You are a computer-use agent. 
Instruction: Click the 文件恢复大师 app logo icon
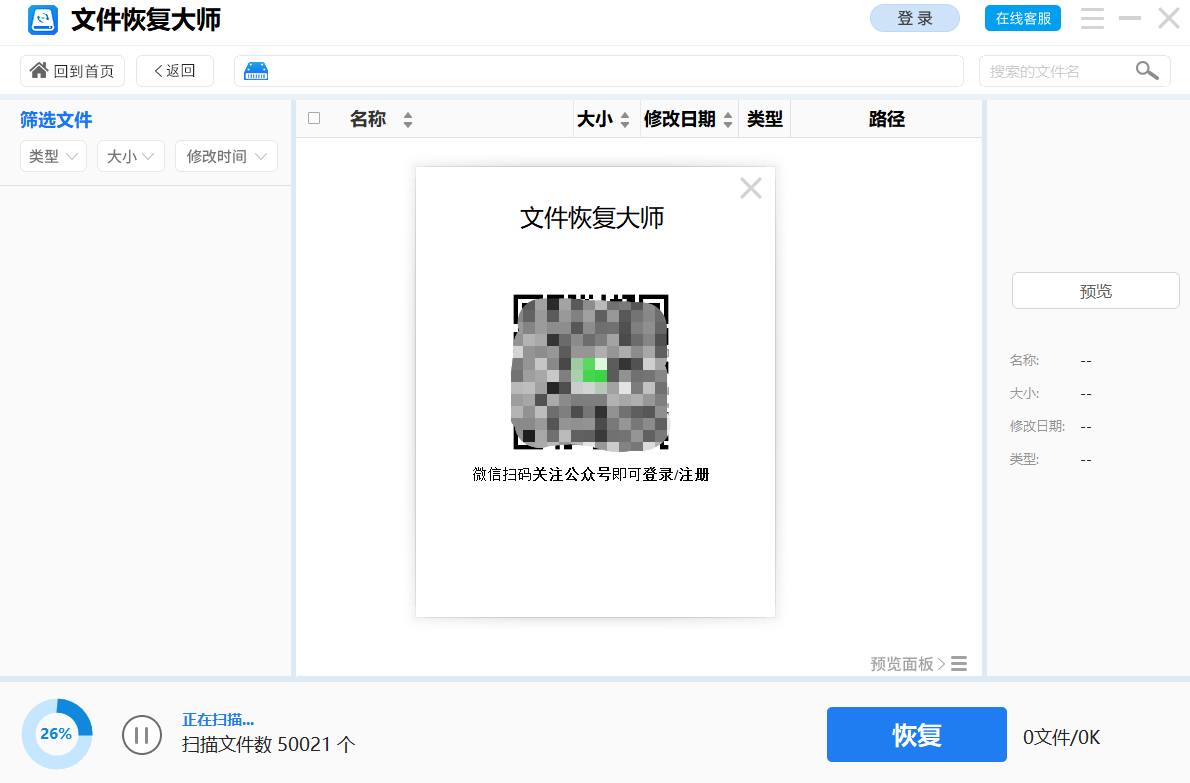[42, 20]
